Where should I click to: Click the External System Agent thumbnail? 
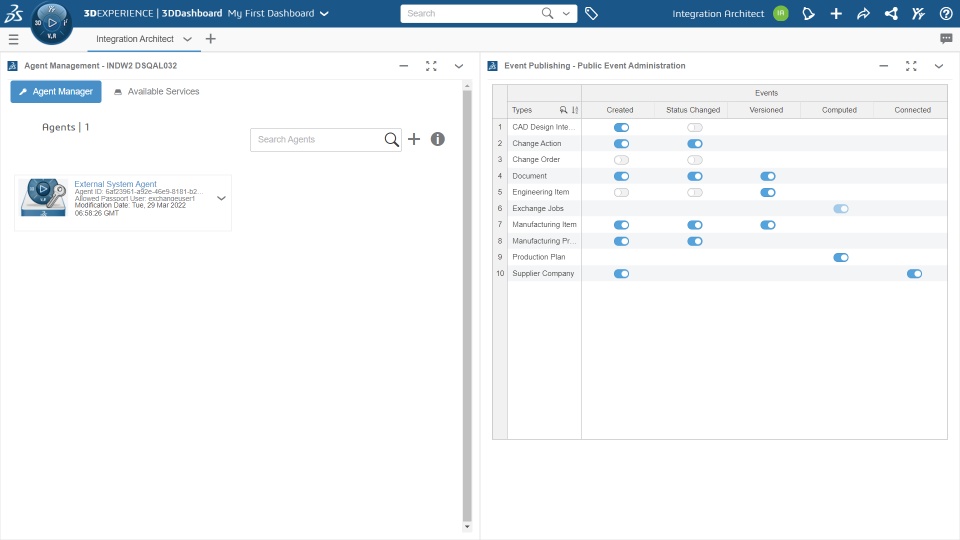point(43,198)
